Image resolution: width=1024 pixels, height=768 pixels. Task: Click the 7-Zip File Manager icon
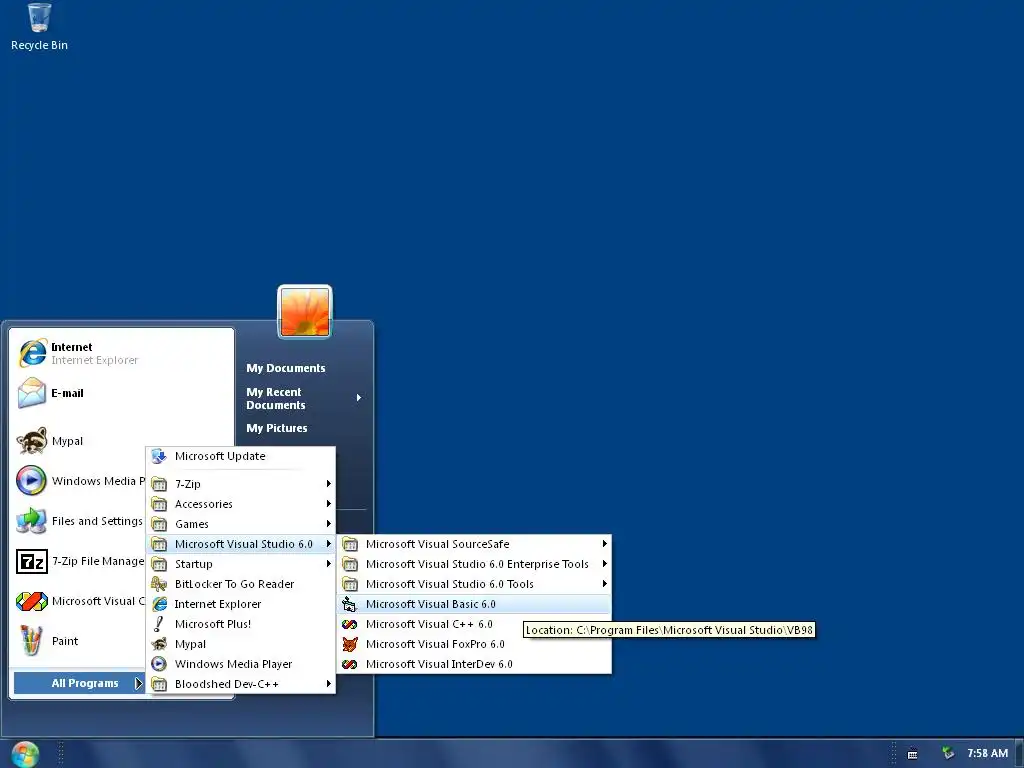[x=32, y=561]
